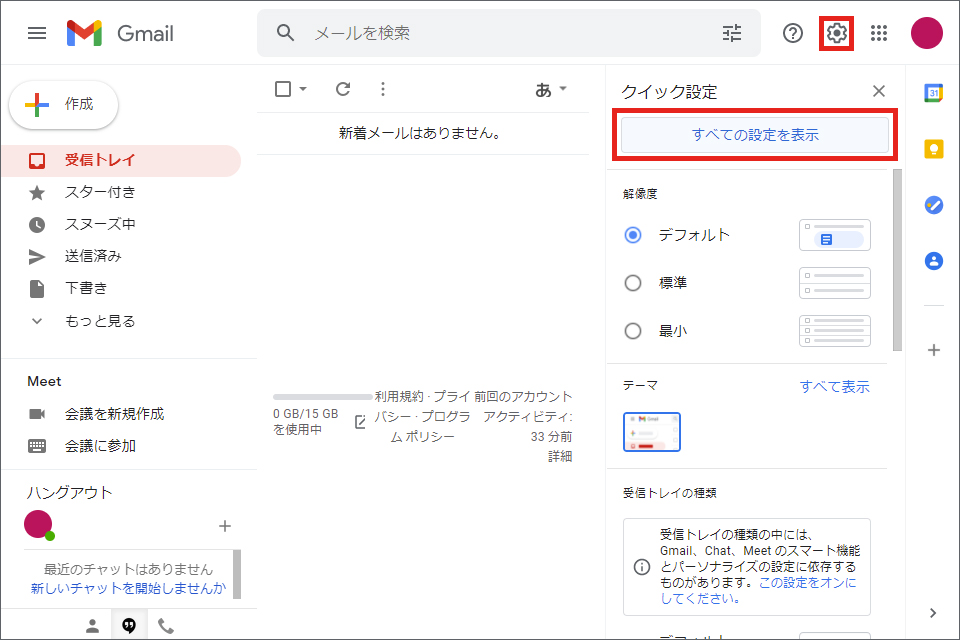Open Google Contacts in side panel
This screenshot has height=640, width=960.
click(x=934, y=261)
